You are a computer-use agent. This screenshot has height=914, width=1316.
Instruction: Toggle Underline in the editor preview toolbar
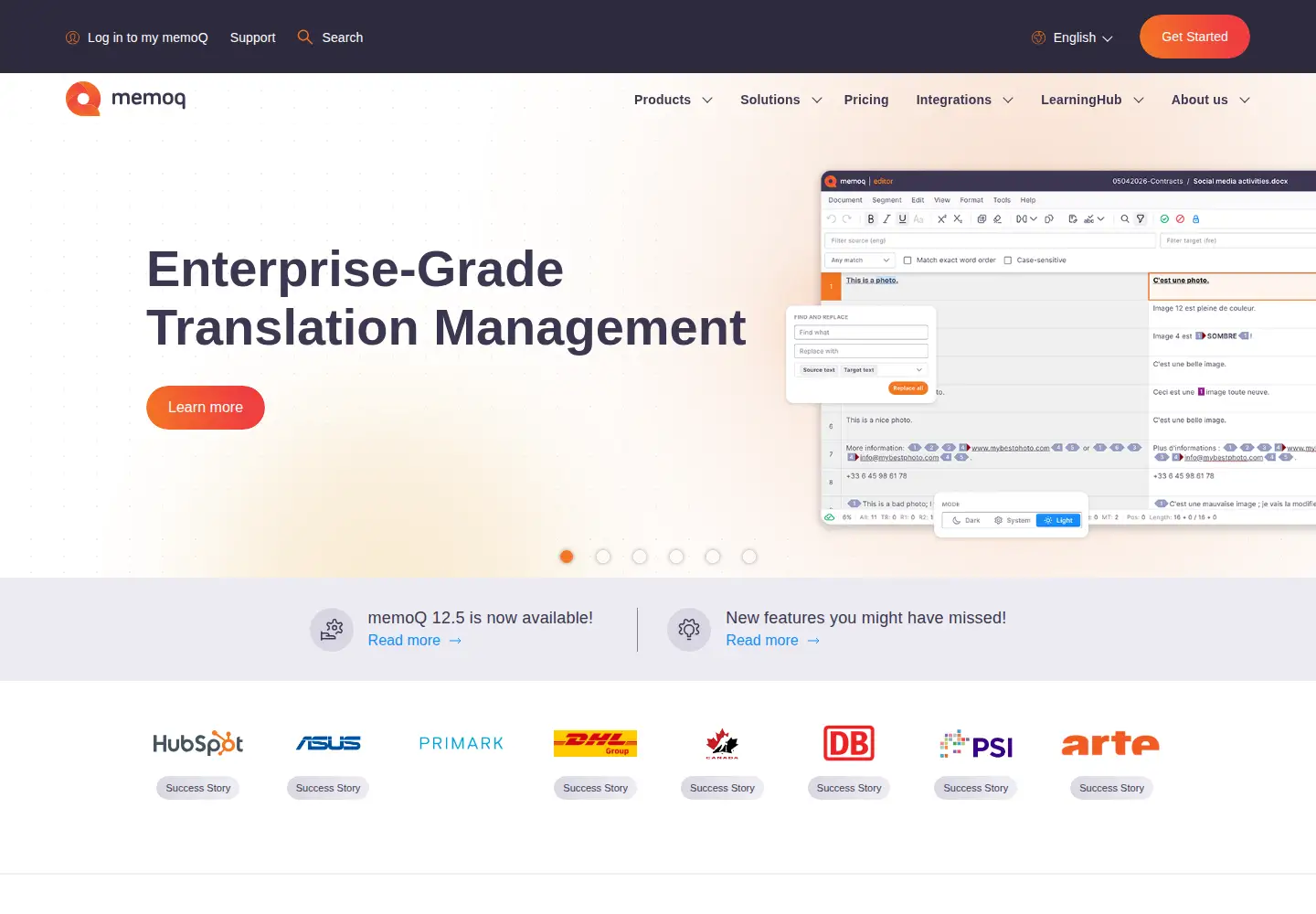point(902,219)
